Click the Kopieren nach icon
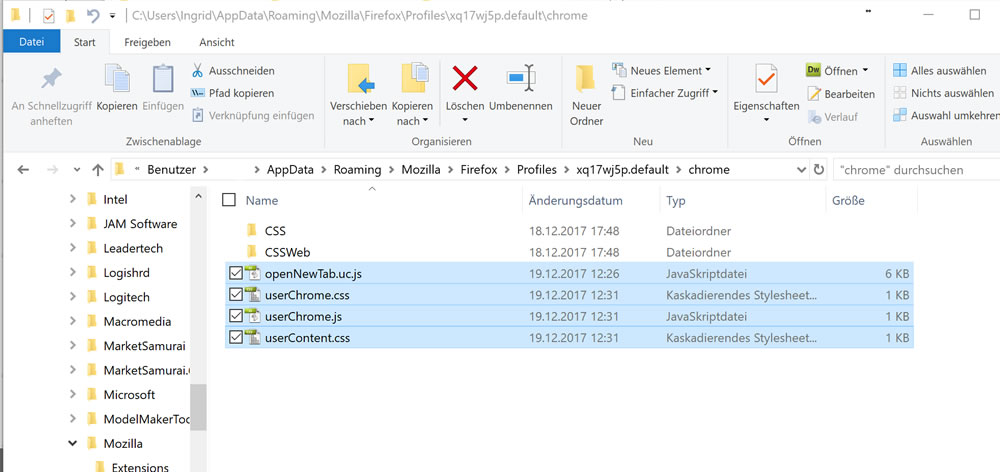1000x472 pixels. 415,78
